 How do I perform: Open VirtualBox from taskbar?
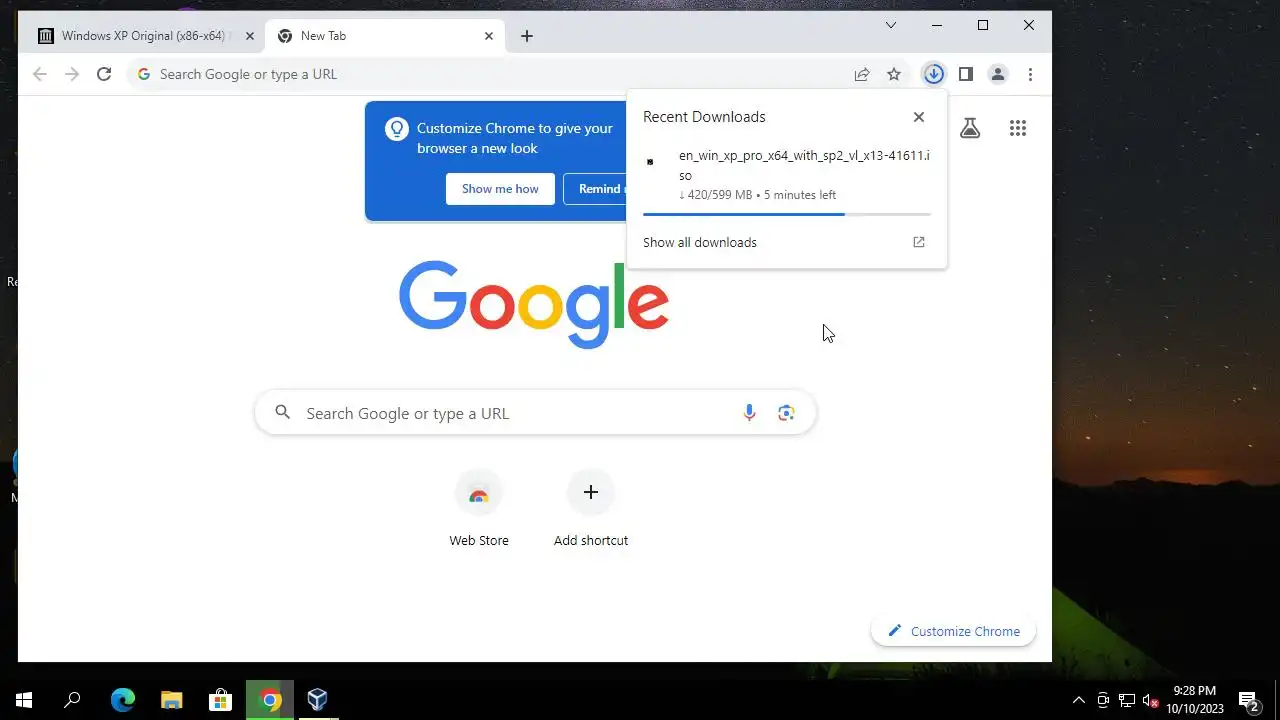(x=318, y=700)
